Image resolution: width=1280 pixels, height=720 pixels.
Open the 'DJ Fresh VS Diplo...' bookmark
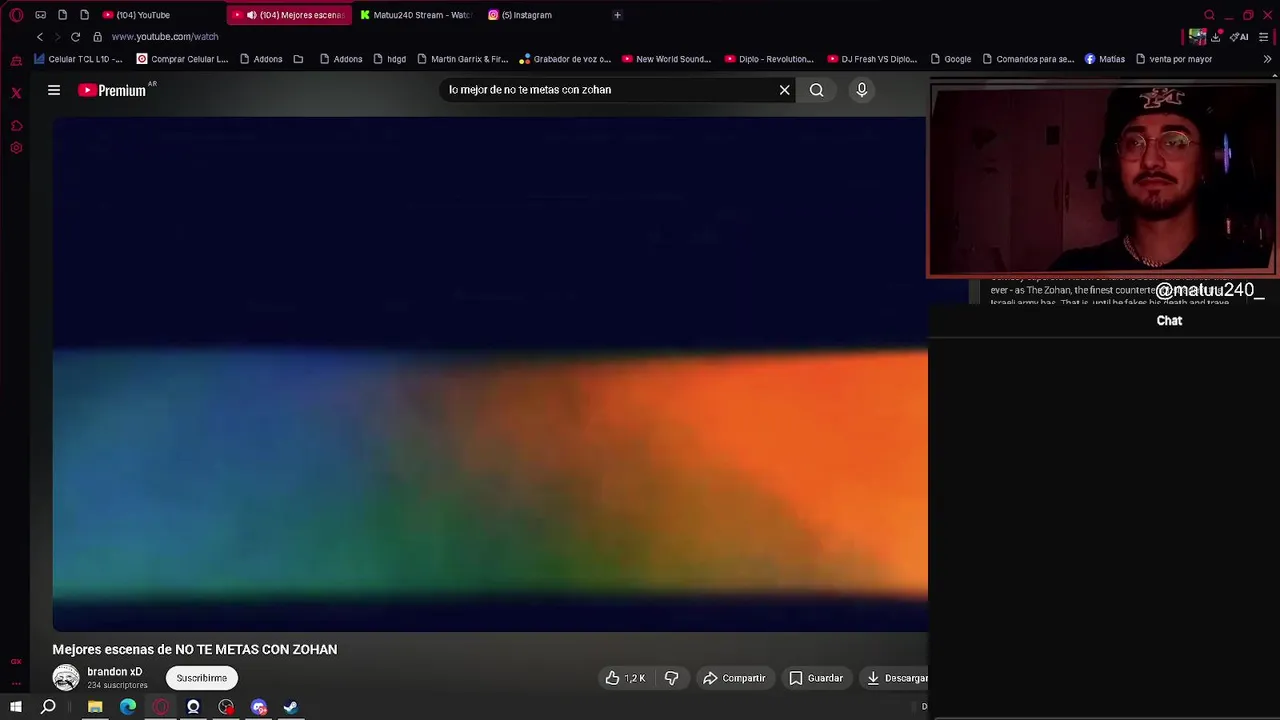click(x=872, y=59)
